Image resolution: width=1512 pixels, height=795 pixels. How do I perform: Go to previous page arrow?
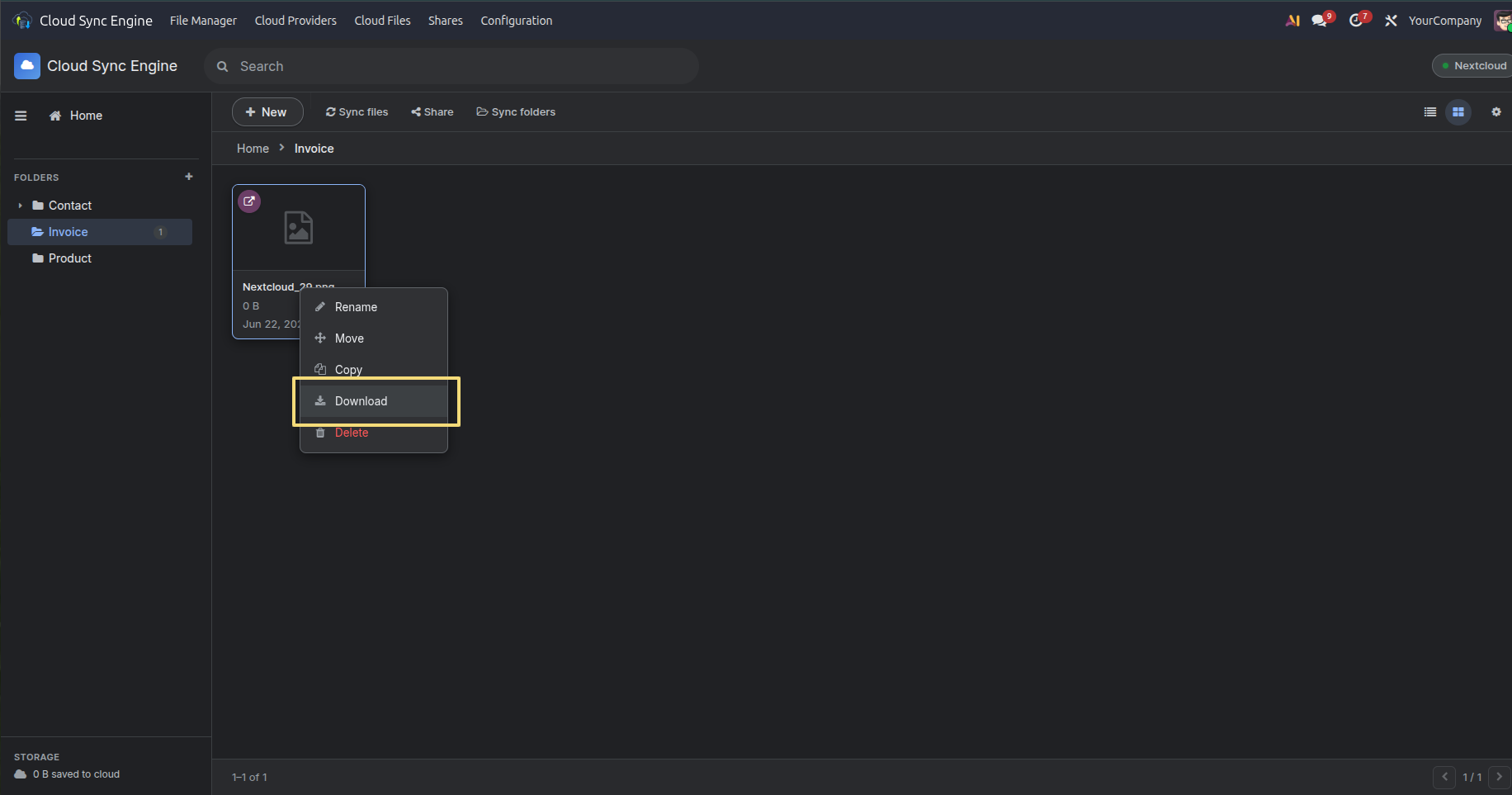coord(1444,777)
